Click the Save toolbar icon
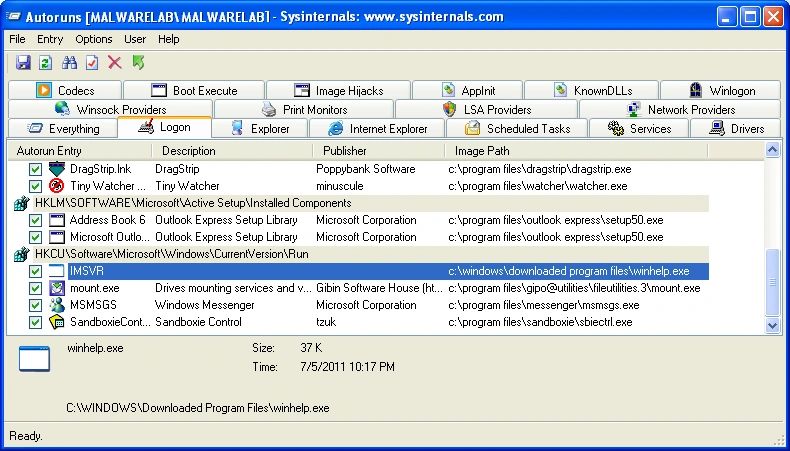Image resolution: width=790 pixels, height=451 pixels. [x=23, y=63]
